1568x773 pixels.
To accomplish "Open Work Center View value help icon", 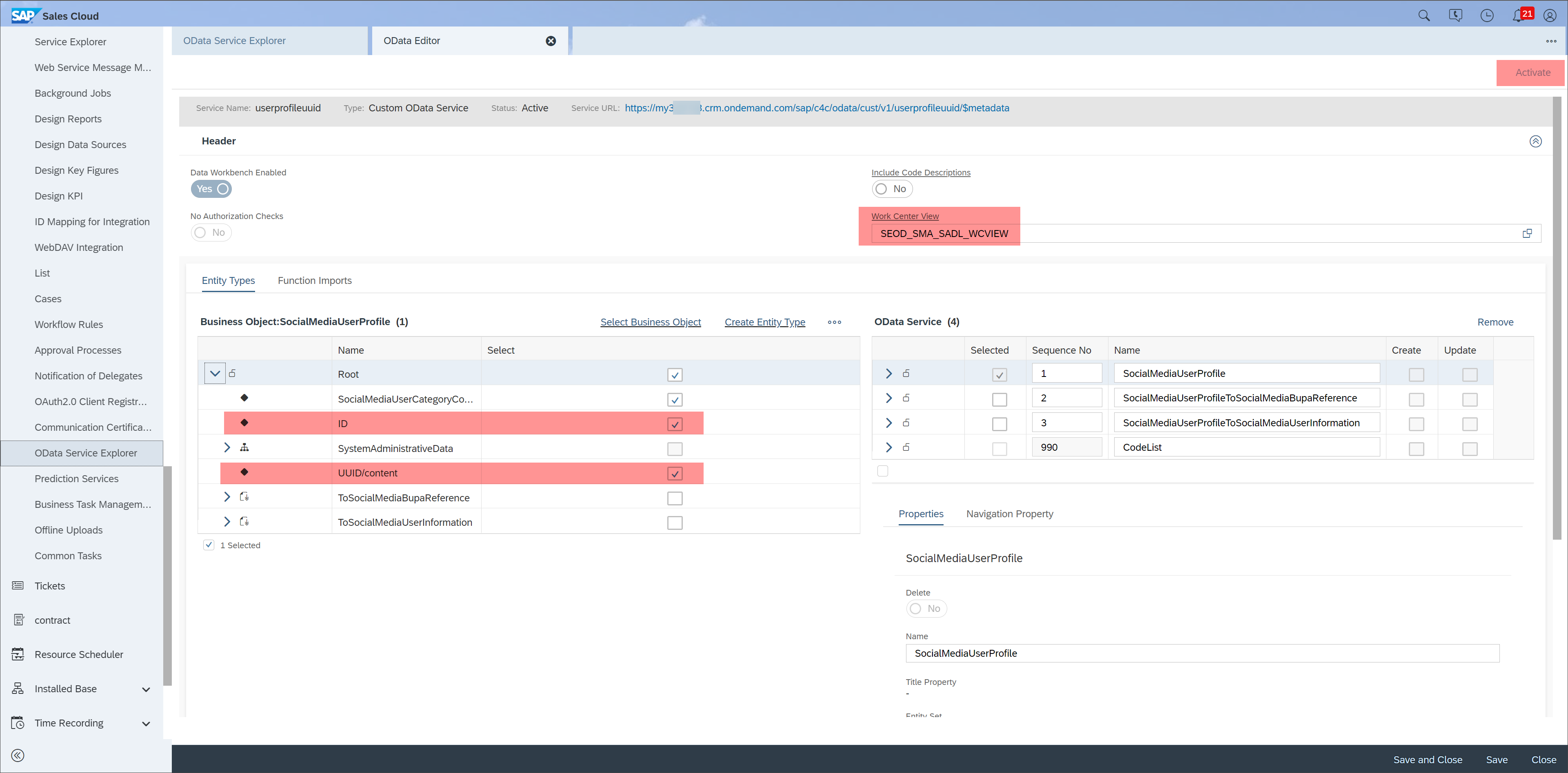I will pos(1527,234).
